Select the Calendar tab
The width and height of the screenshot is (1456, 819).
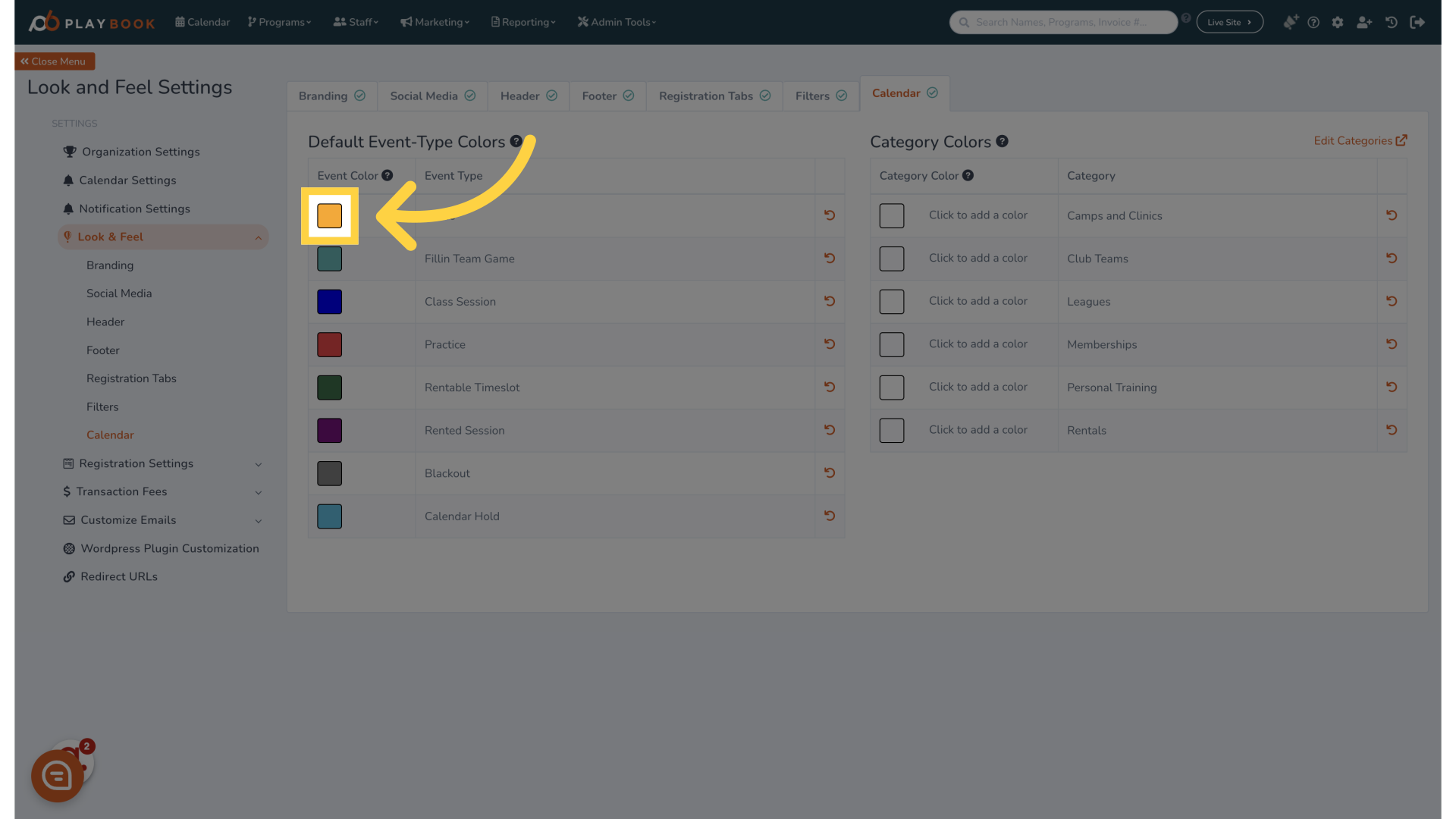(905, 93)
